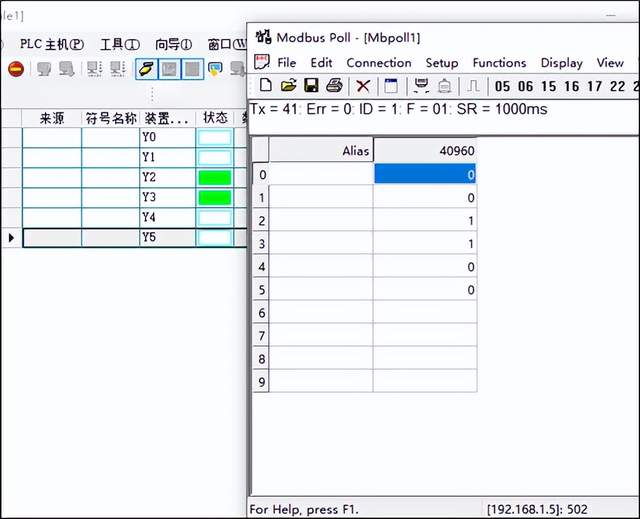The width and height of the screenshot is (640, 519).
Task: Click row header 9 in Modbus Poll grid
Action: click(x=261, y=382)
